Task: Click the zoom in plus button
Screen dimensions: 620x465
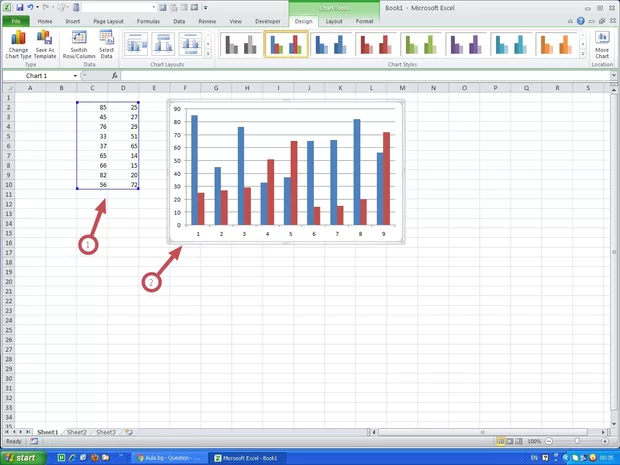Action: [x=605, y=441]
